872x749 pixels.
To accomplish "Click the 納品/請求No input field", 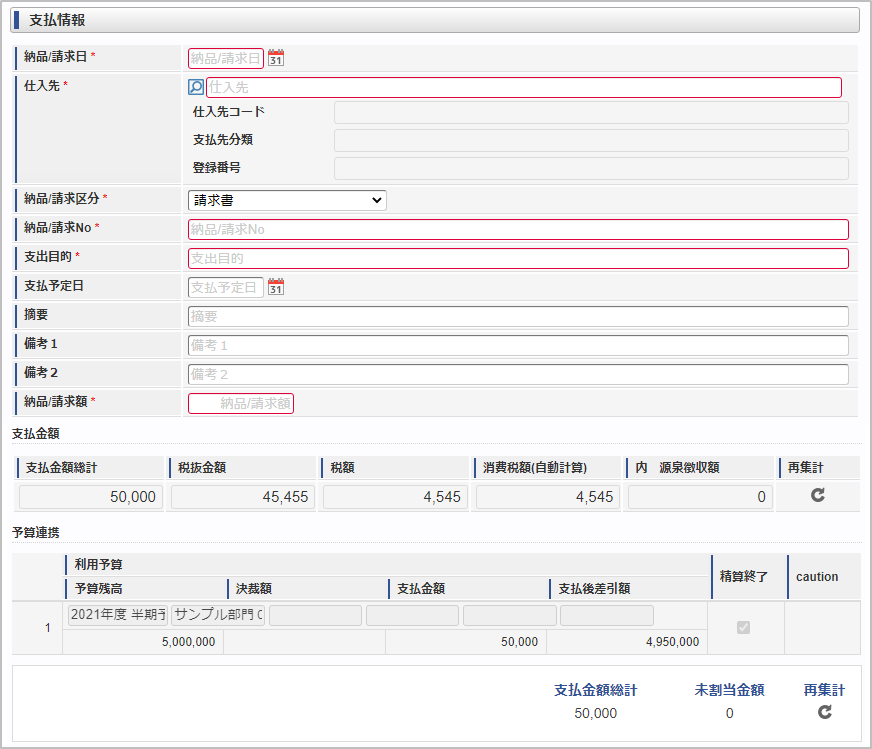I will (x=518, y=229).
